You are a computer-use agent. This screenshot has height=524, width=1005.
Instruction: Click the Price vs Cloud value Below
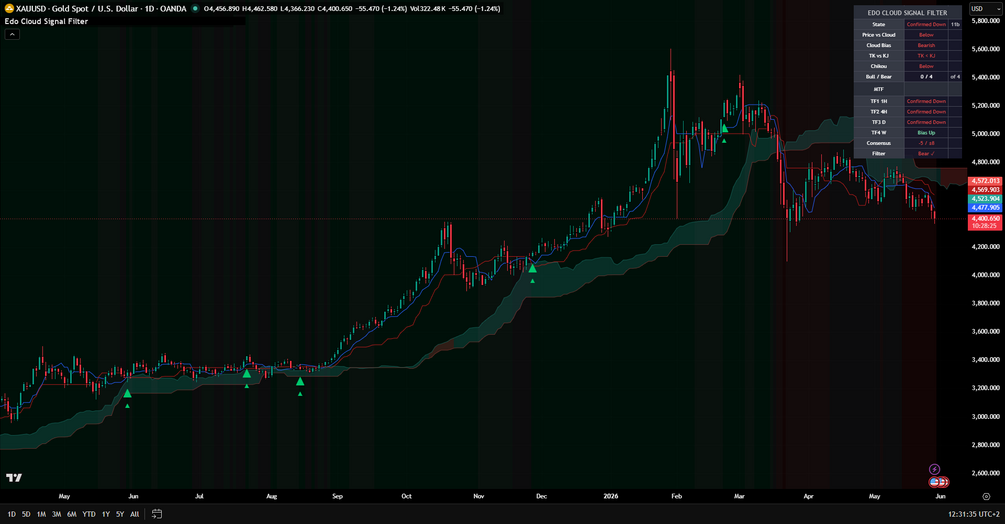point(926,35)
